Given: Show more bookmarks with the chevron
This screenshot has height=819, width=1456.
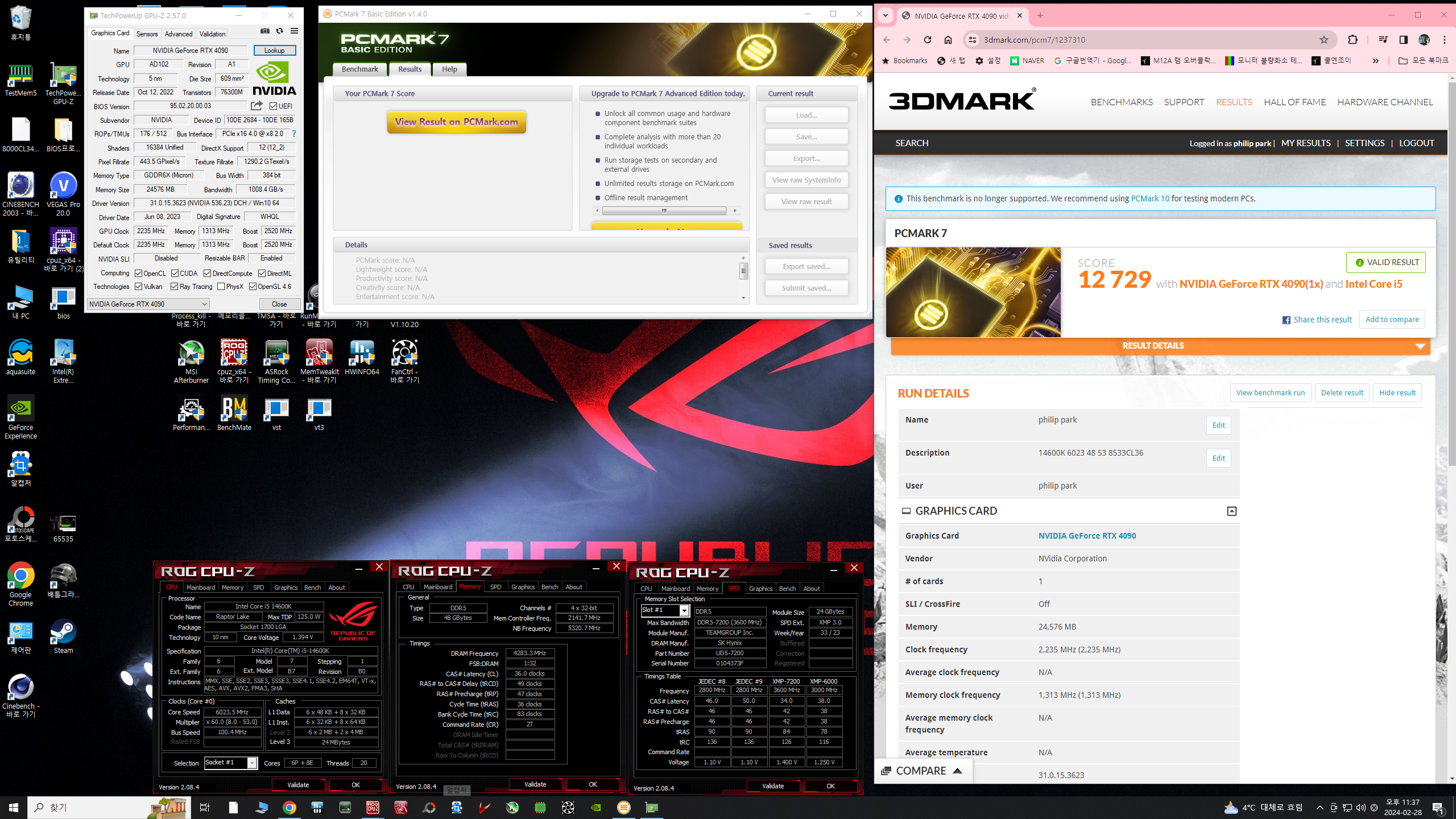Looking at the screenshot, I should tap(1375, 61).
